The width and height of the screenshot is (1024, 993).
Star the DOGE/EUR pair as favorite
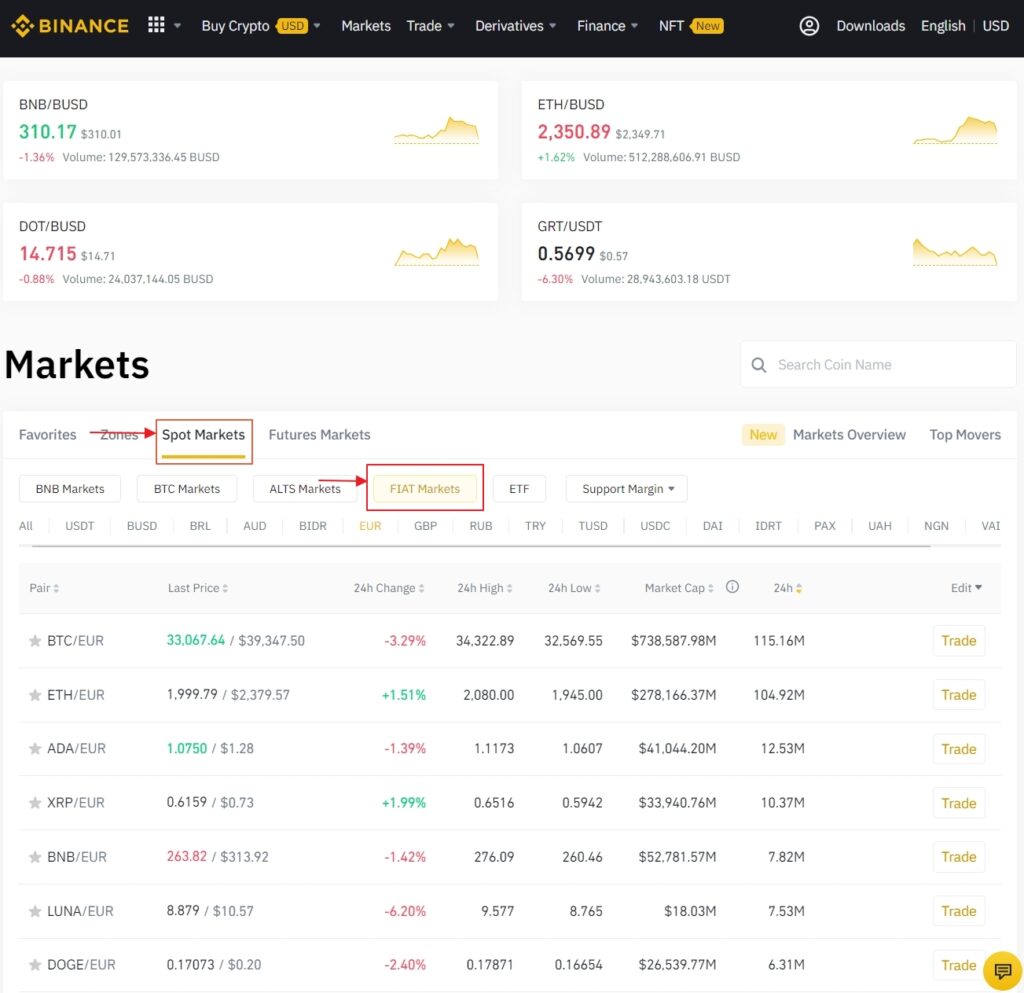pyautogui.click(x=35, y=965)
